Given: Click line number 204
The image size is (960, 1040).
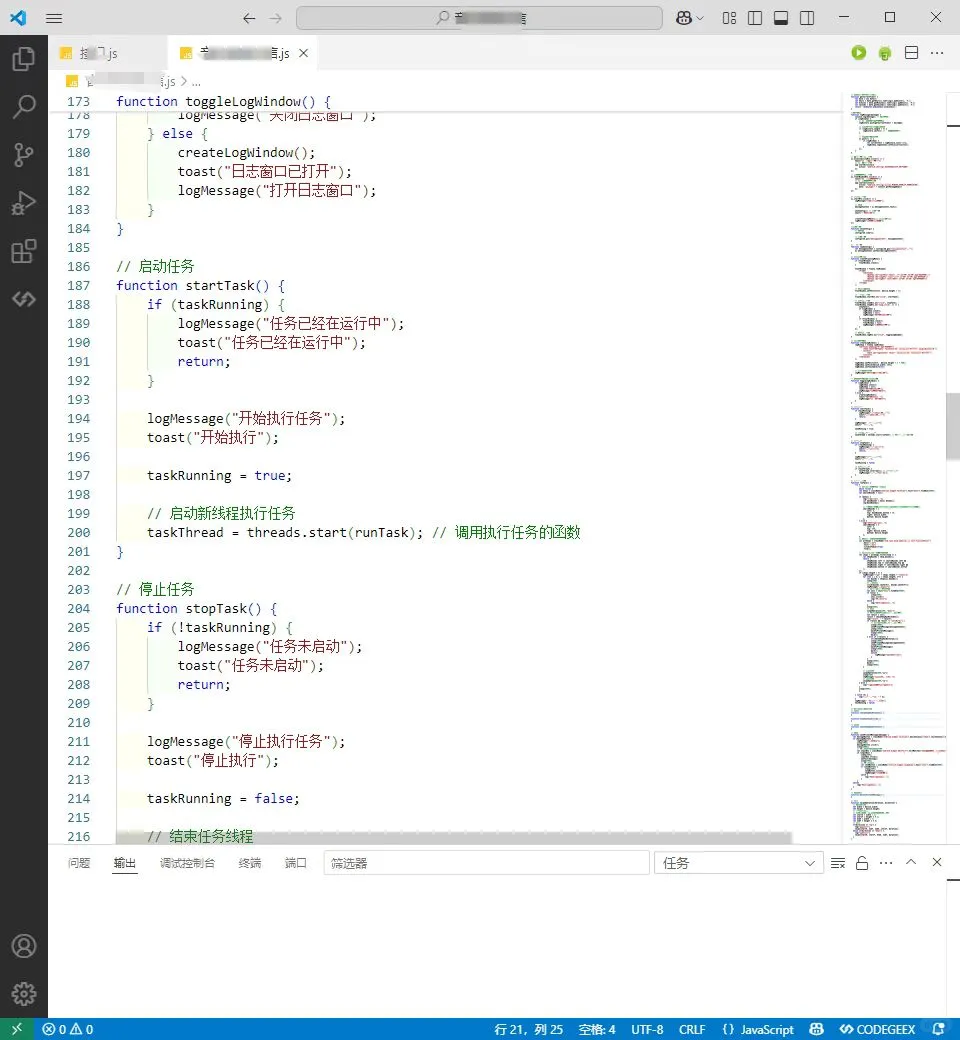Looking at the screenshot, I should (x=78, y=608).
